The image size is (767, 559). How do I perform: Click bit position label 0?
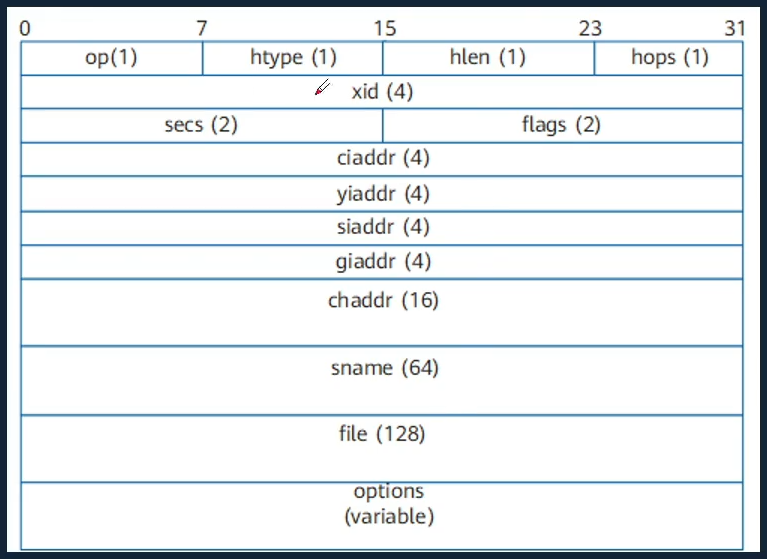[x=25, y=29]
